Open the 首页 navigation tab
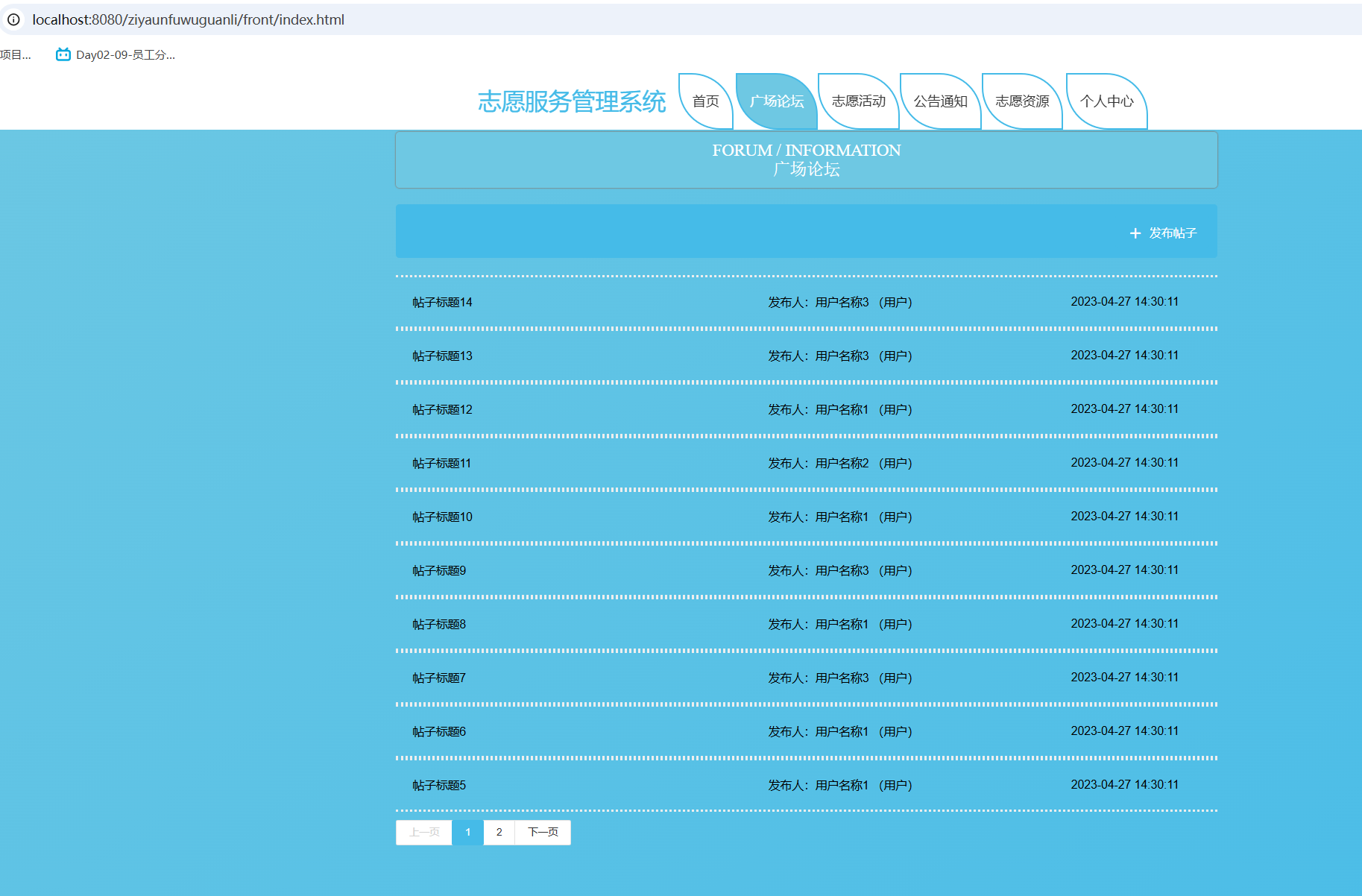This screenshot has height=896, width=1362. click(x=706, y=101)
